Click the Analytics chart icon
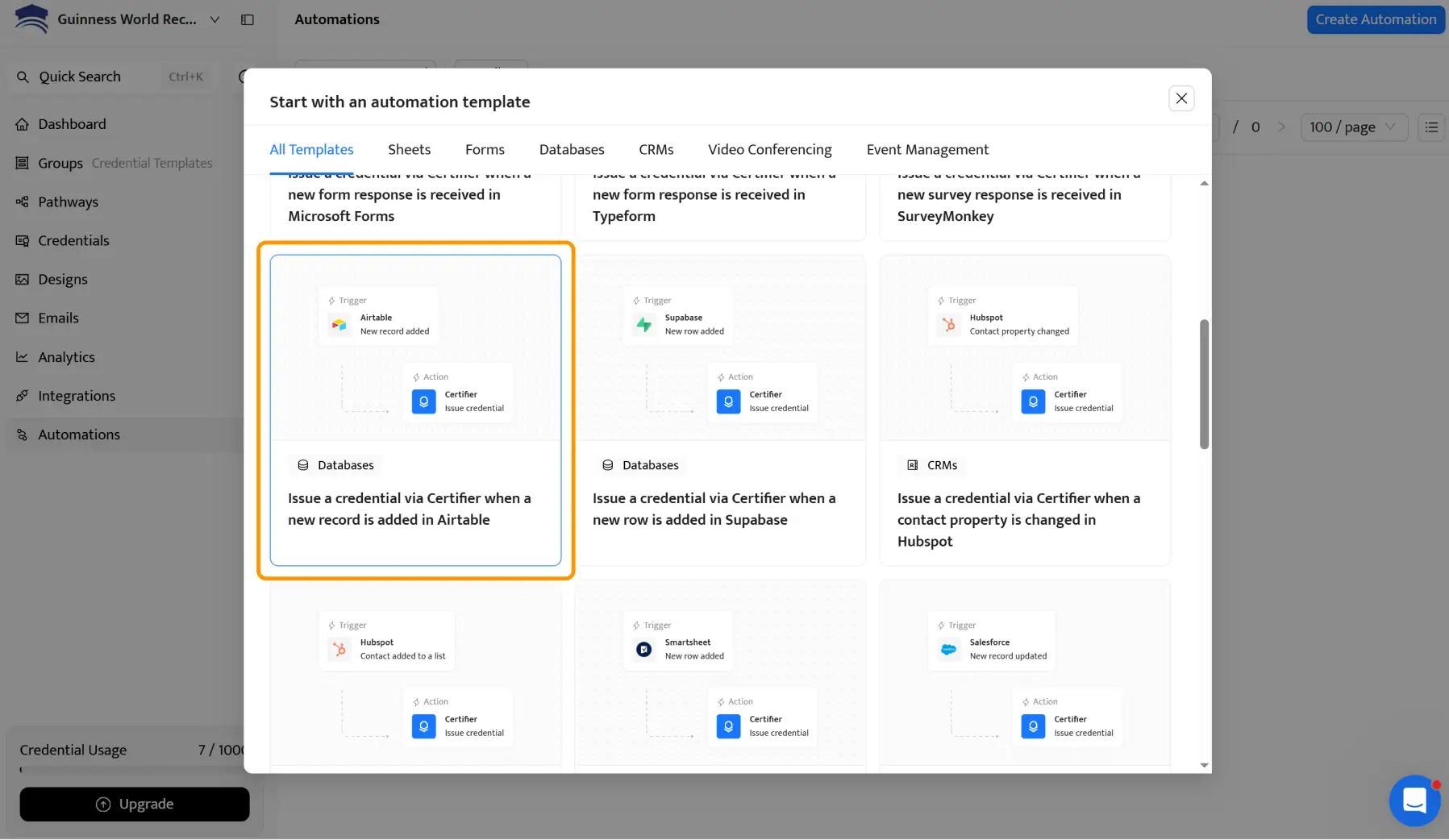 click(x=22, y=357)
